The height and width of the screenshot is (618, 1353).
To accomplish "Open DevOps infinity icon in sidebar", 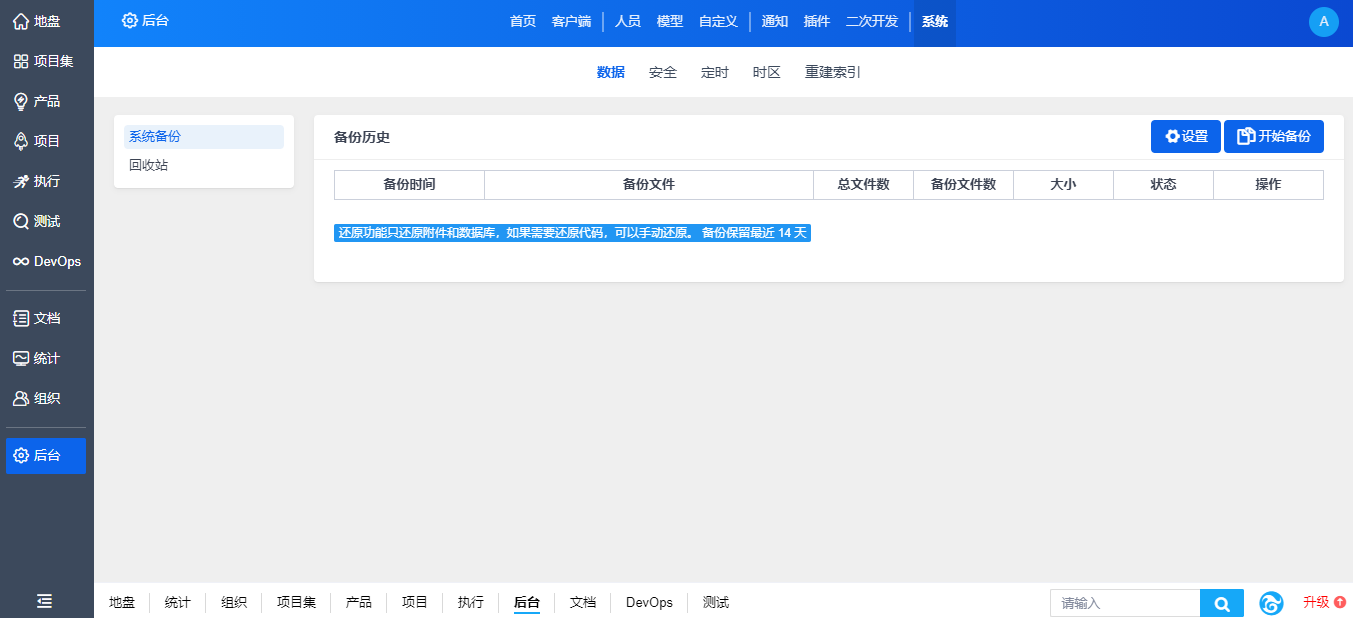I will (x=46, y=261).
